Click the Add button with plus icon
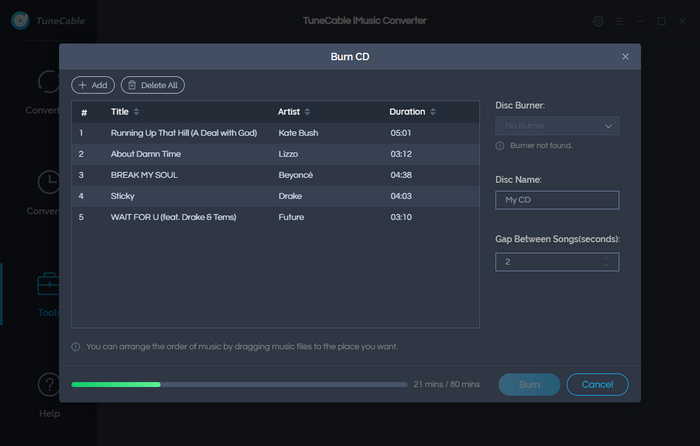 [93, 85]
